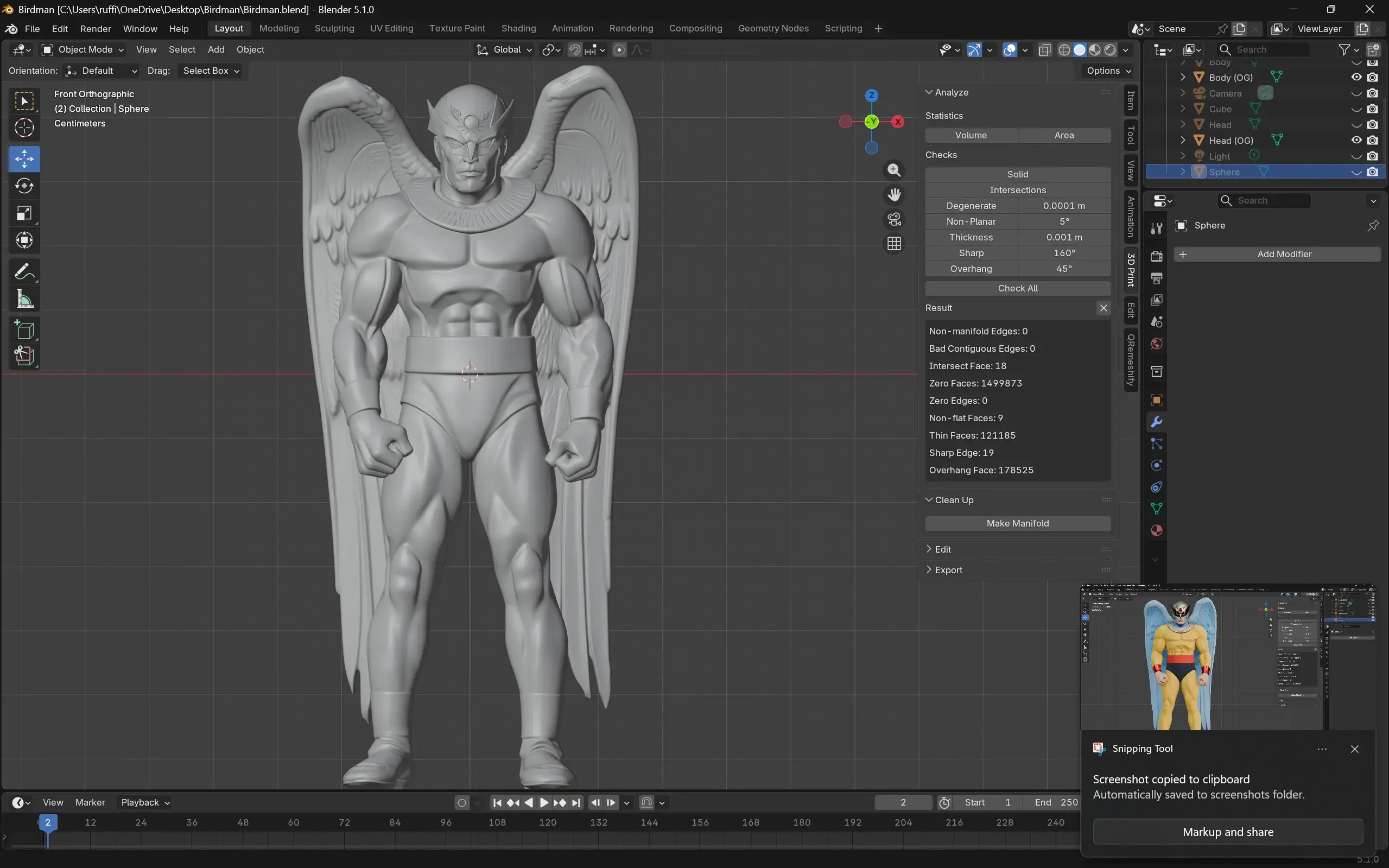This screenshot has width=1389, height=868.
Task: Play the animation forward
Action: coord(543,802)
